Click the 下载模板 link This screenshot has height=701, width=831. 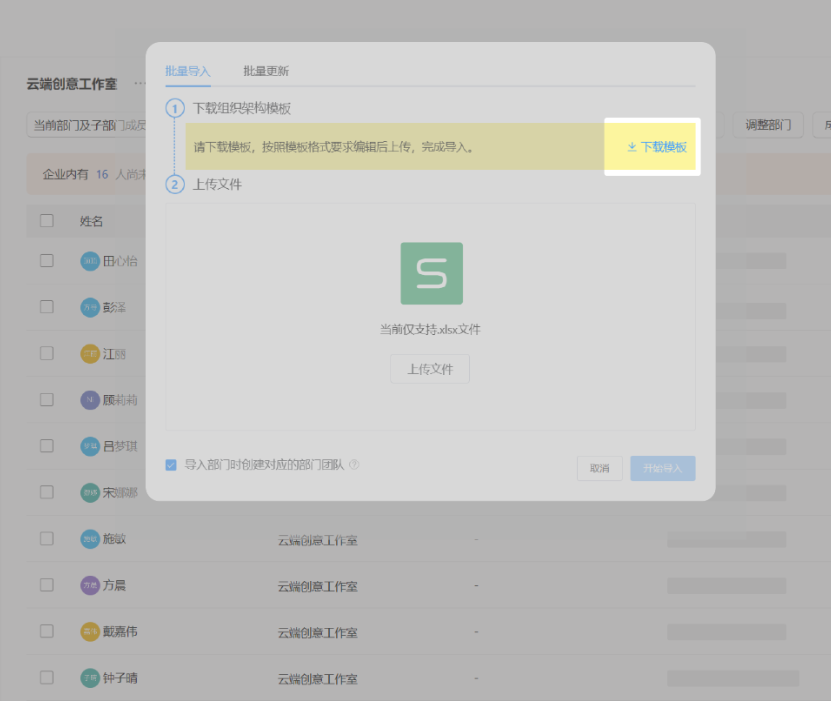[660, 146]
